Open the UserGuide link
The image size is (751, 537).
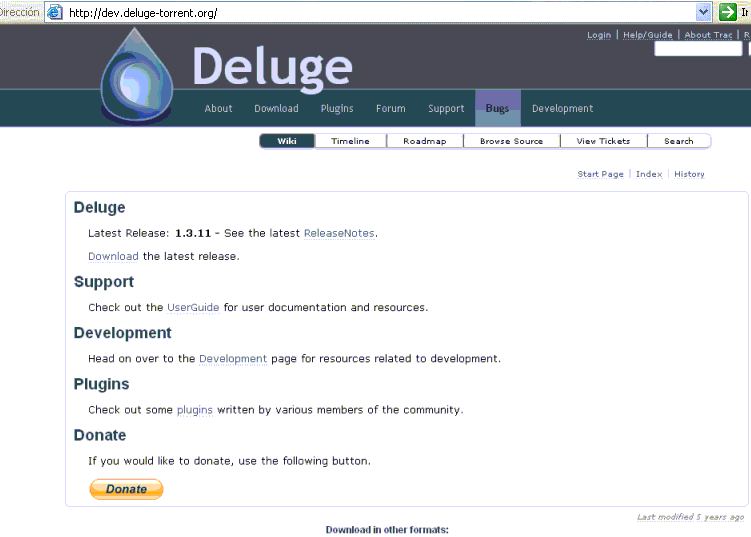click(193, 308)
